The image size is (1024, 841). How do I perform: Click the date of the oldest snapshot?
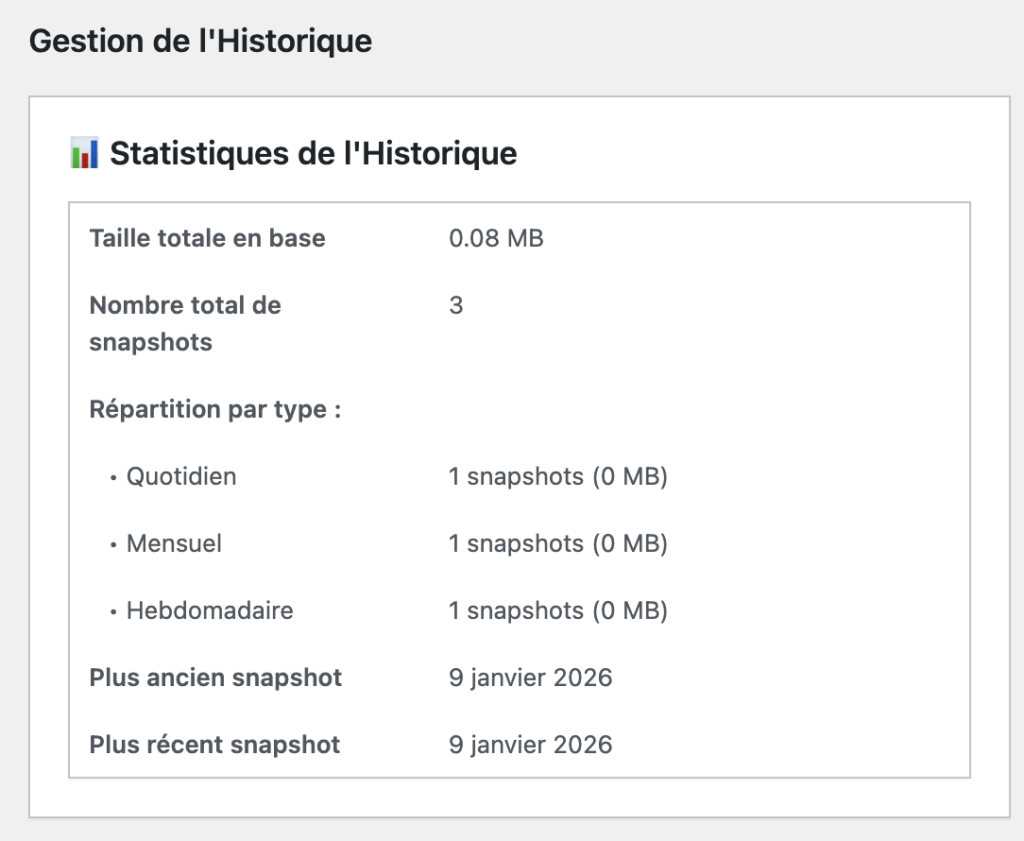click(x=530, y=677)
